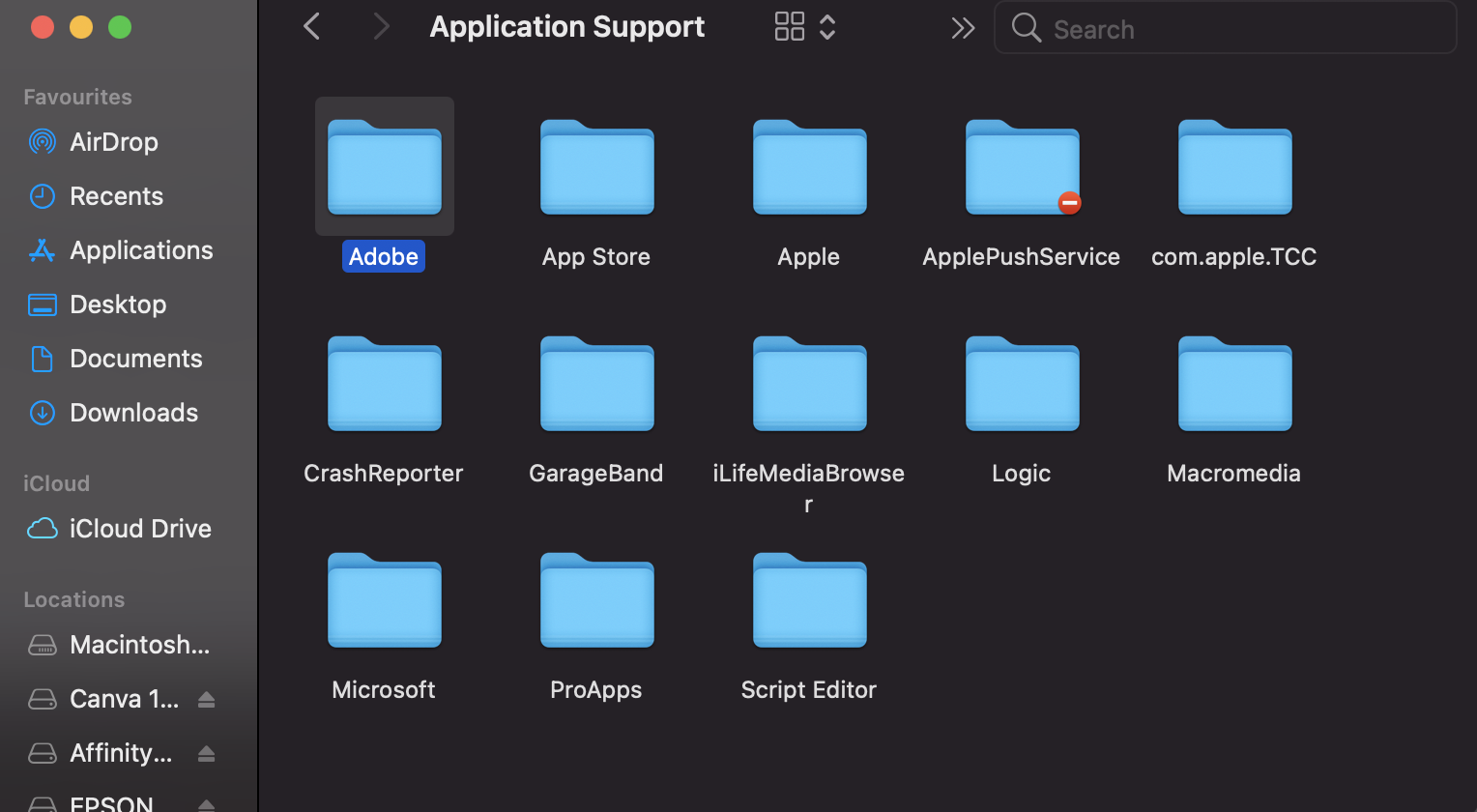Go back with the left chevron
The image size is (1477, 812).
[311, 27]
